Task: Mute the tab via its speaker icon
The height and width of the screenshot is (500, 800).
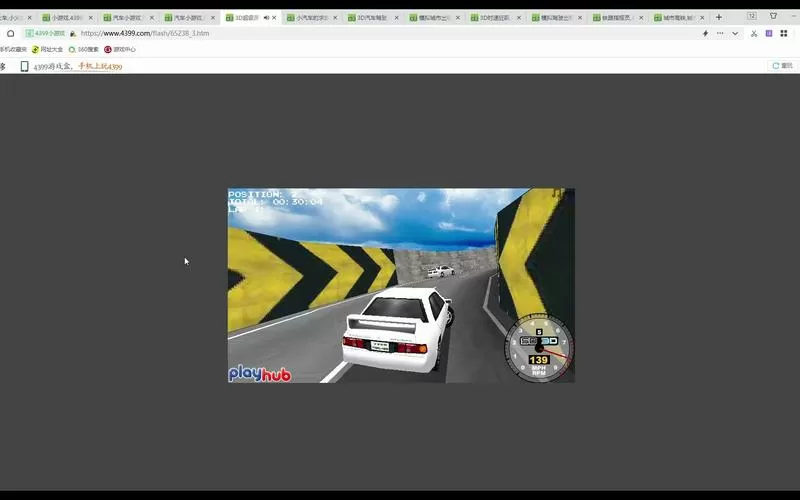Action: 266,17
